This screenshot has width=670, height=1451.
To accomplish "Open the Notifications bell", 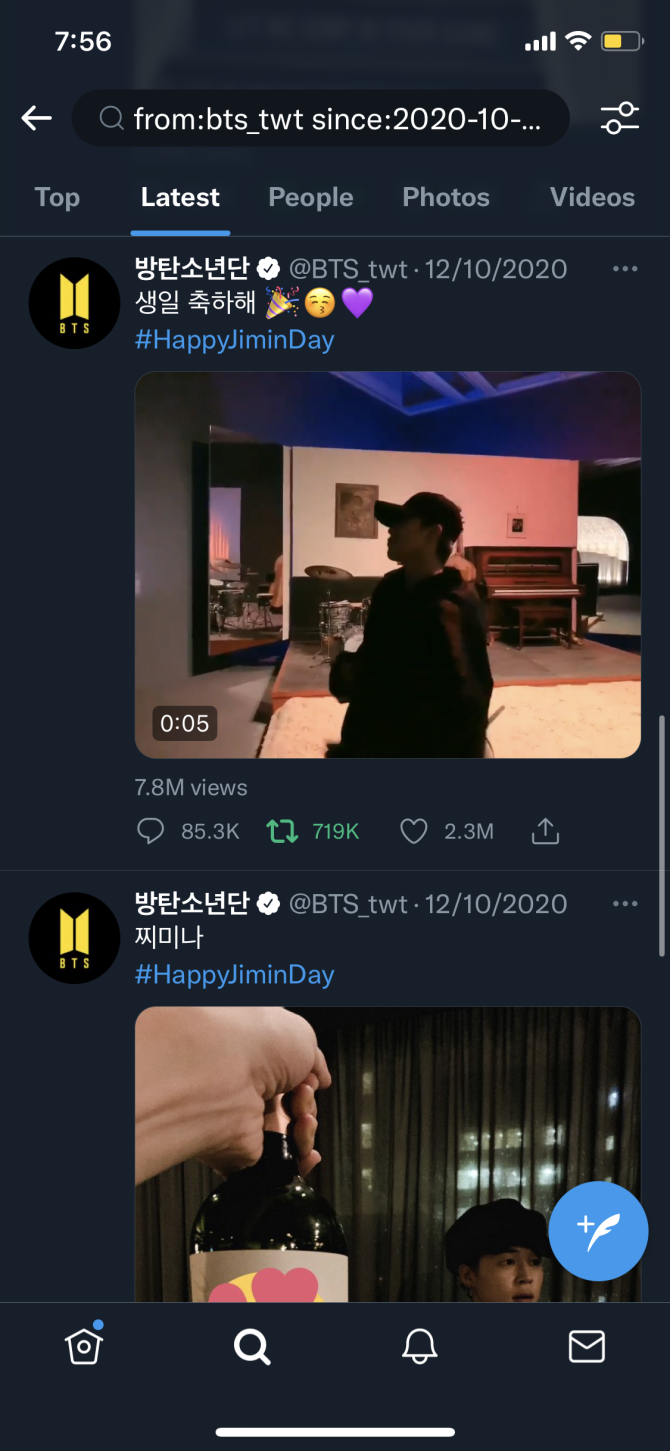I will click(x=420, y=1347).
